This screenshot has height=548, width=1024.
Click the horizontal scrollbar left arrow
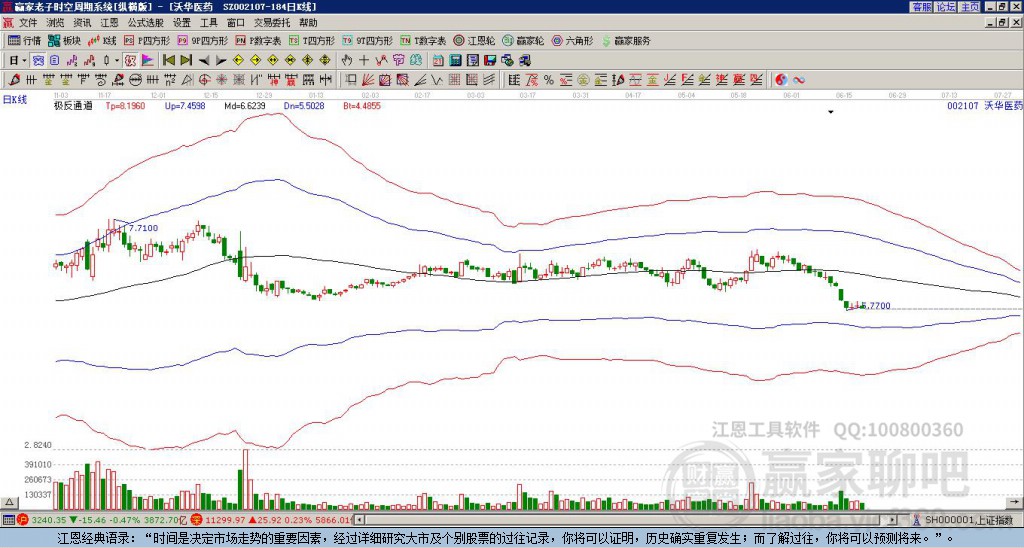click(x=359, y=520)
